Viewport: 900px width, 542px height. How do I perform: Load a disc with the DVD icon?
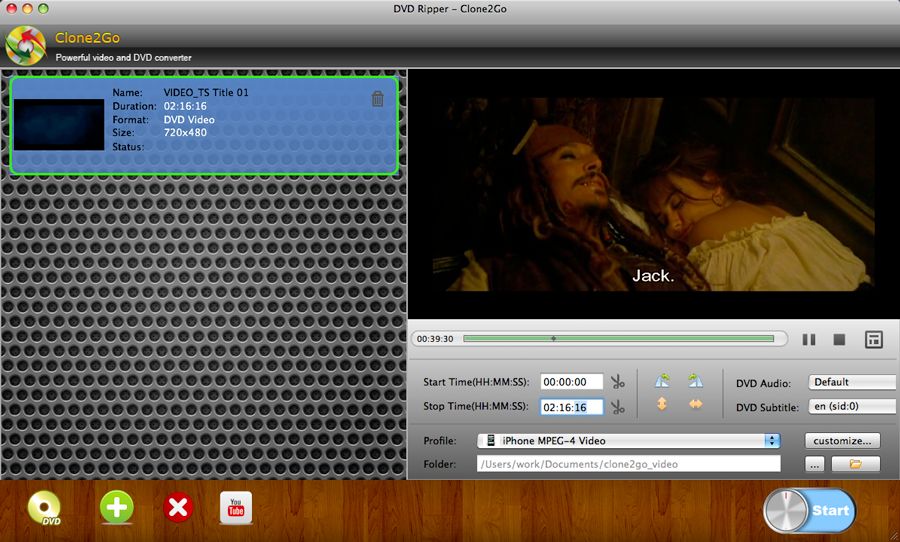[x=45, y=508]
